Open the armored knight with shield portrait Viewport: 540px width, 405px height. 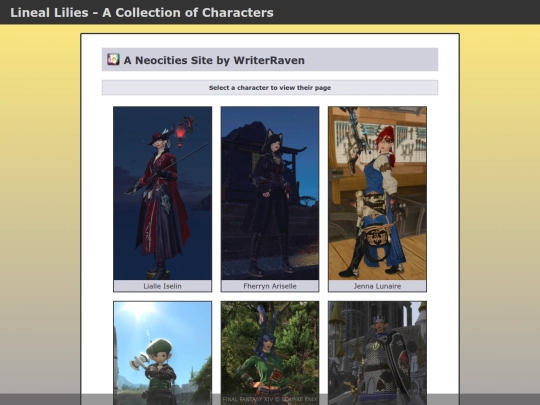point(377,353)
